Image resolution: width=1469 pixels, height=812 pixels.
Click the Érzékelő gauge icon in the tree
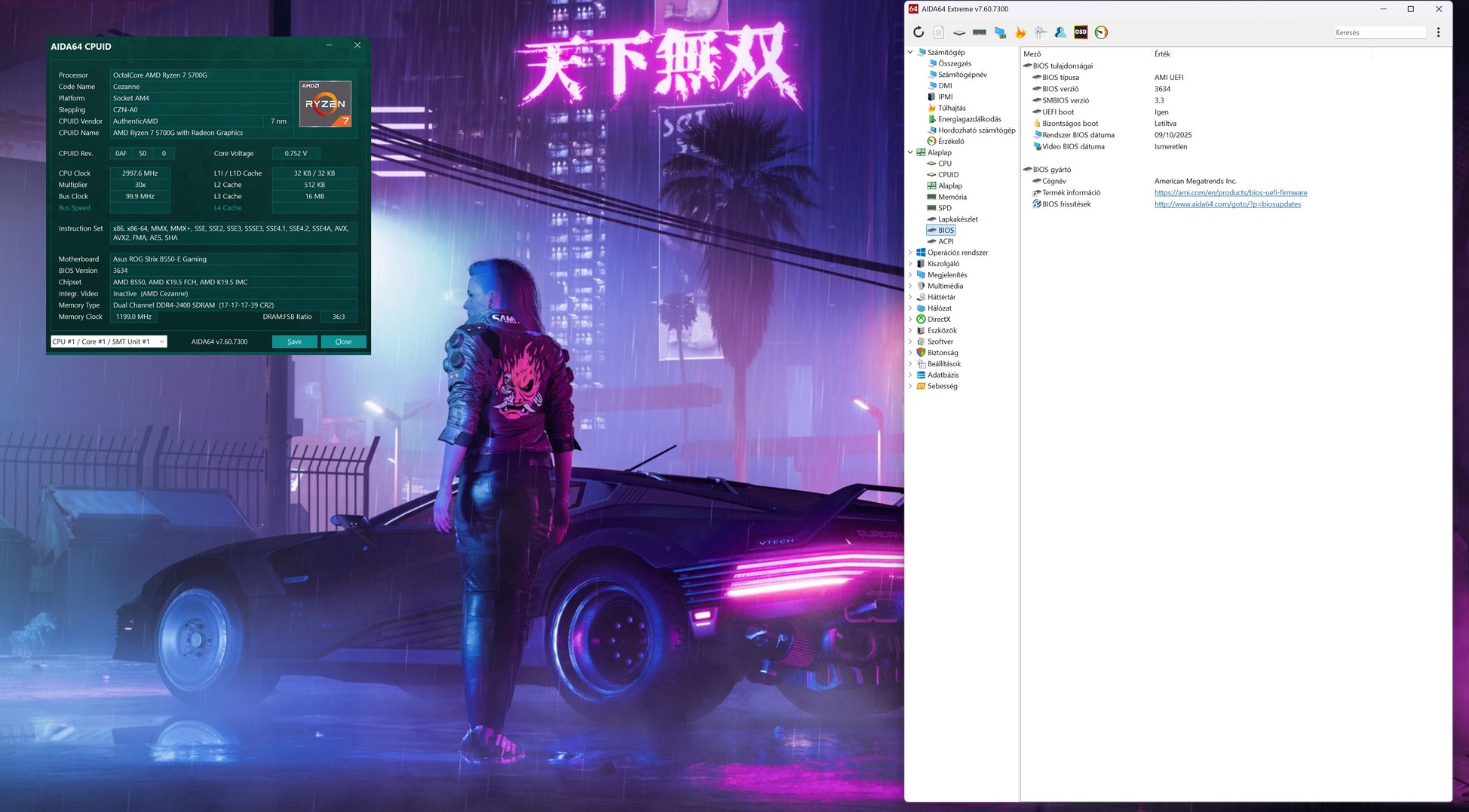pyautogui.click(x=932, y=141)
